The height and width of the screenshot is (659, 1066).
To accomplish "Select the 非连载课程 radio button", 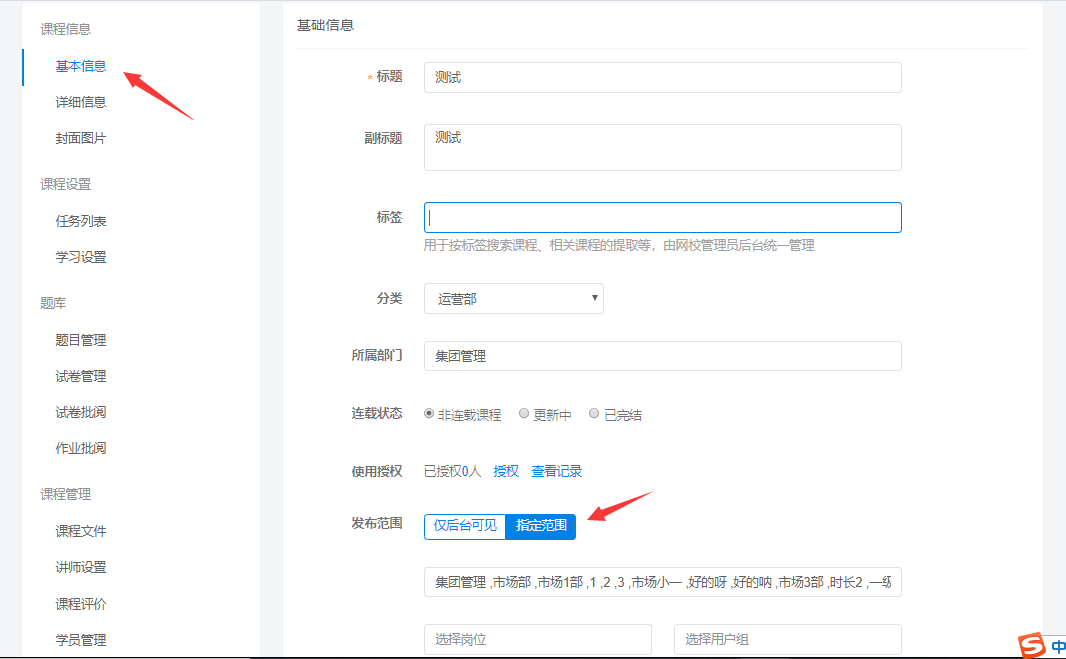I will coord(429,413).
